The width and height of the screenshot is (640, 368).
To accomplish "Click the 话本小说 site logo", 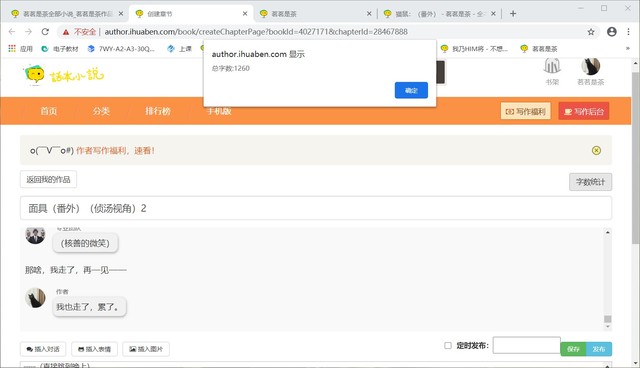I will pos(64,75).
